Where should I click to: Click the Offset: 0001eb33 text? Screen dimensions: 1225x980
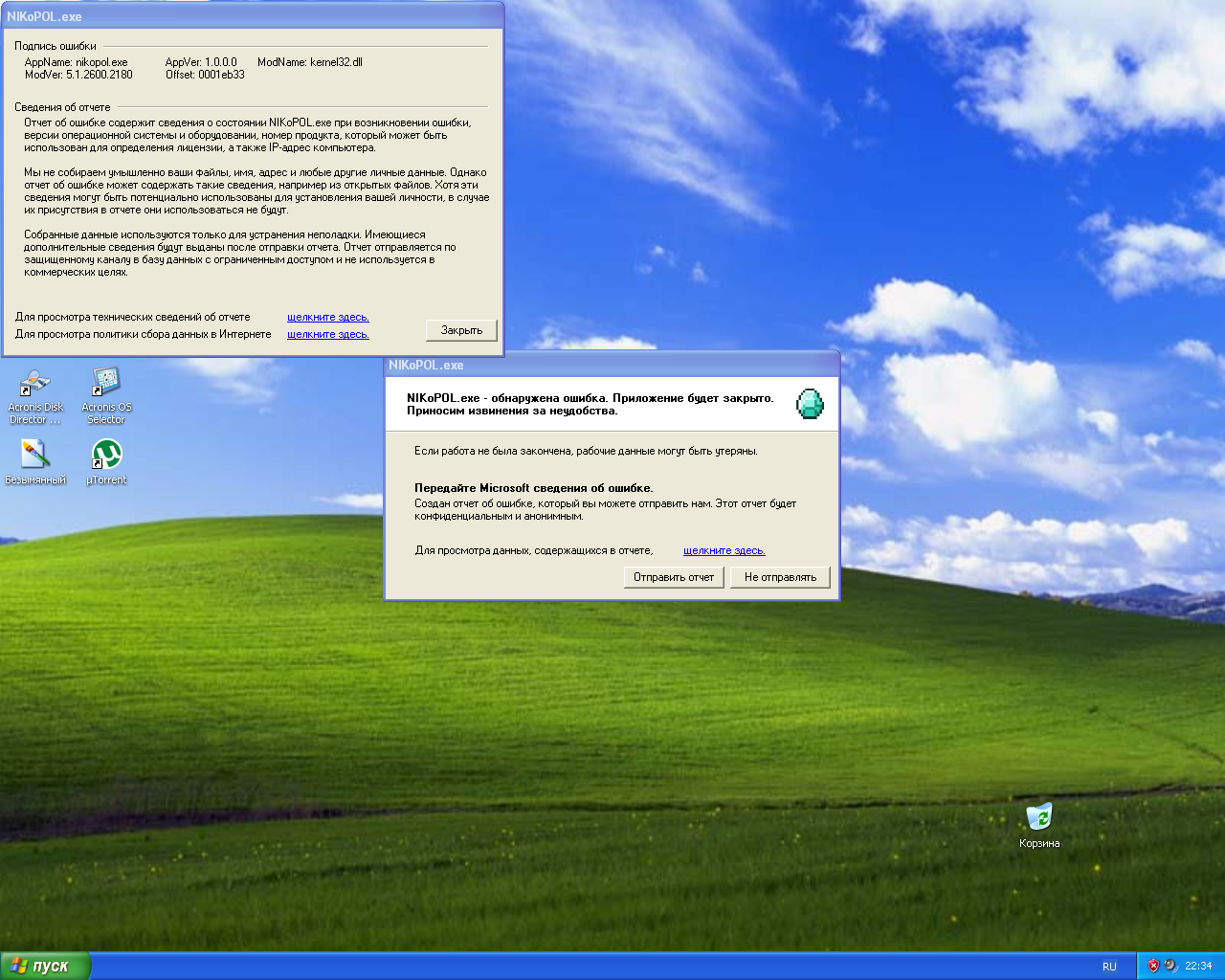[x=205, y=75]
